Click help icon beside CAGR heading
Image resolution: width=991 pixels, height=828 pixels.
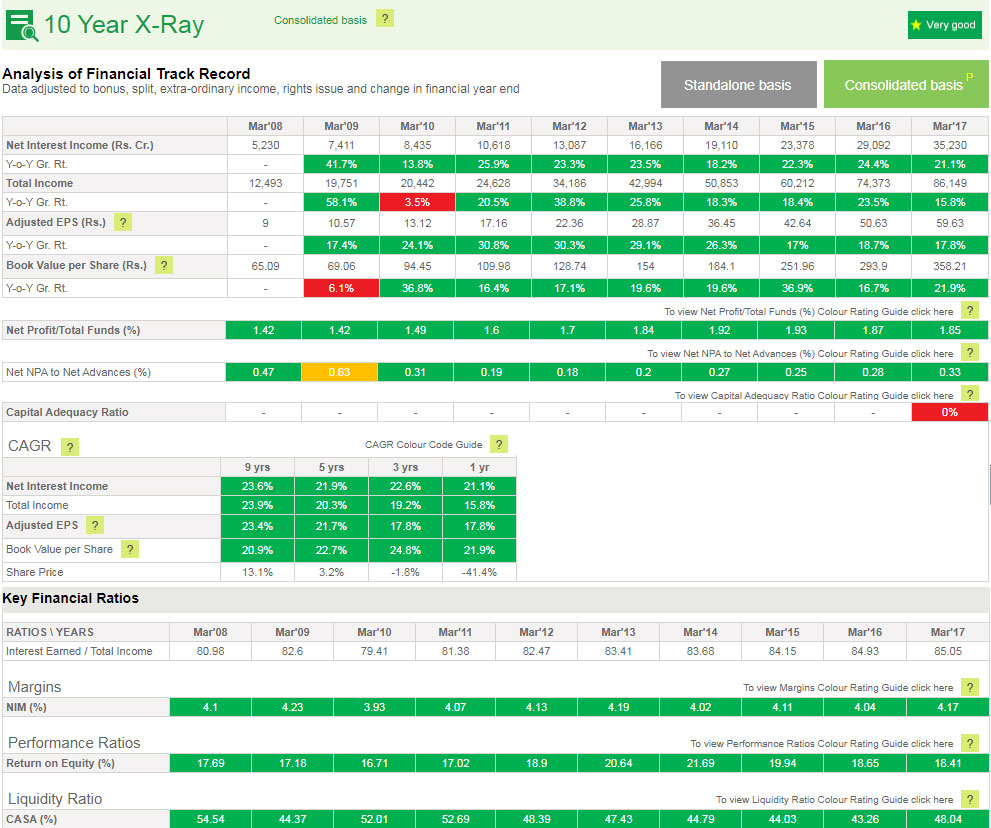tap(69, 446)
